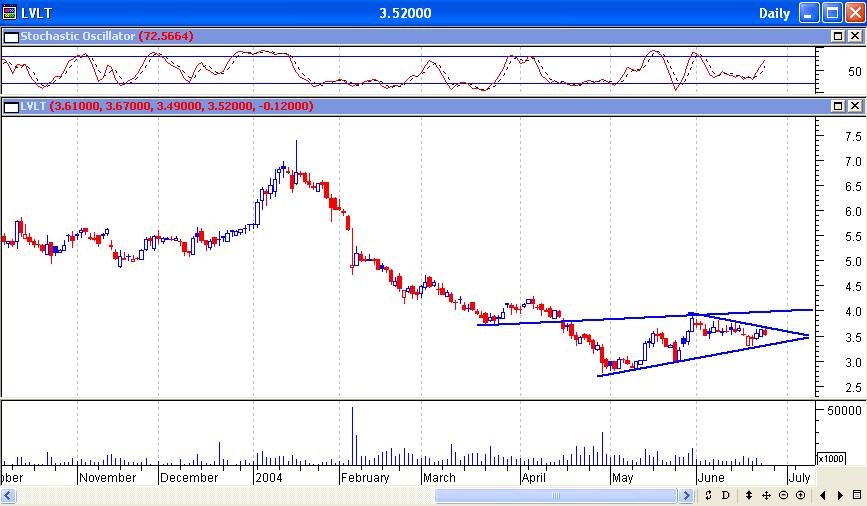
Task: Click the 50000 volume axis label
Action: click(x=844, y=410)
